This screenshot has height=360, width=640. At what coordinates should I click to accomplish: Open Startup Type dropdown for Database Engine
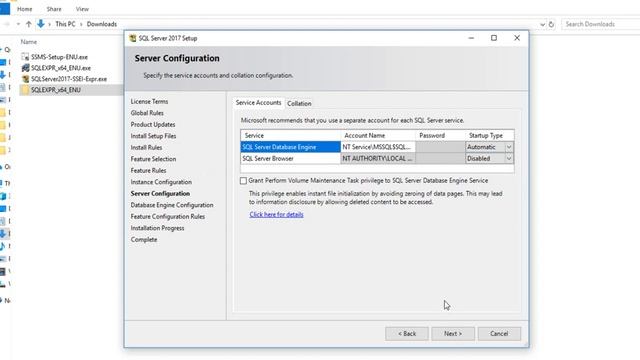click(x=509, y=147)
